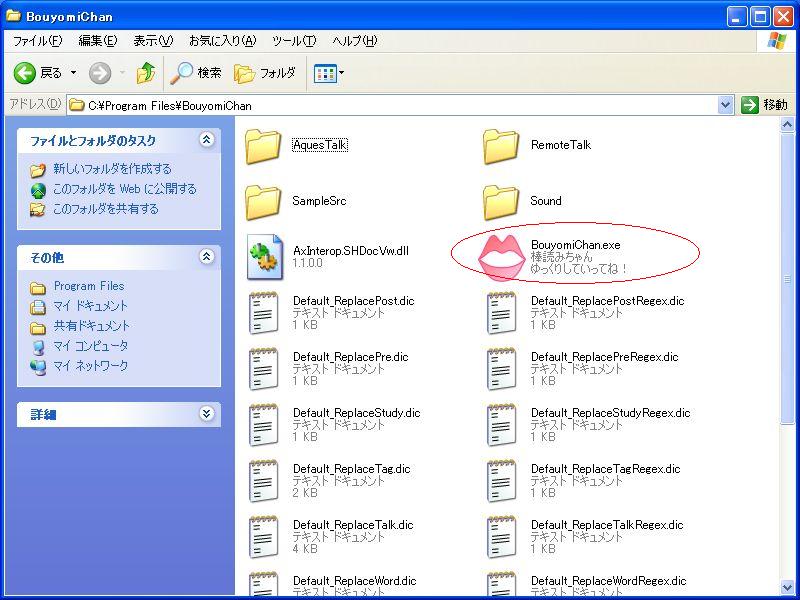Click the vertical scrollbar thumb
The width and height of the screenshot is (800, 600).
787,278
